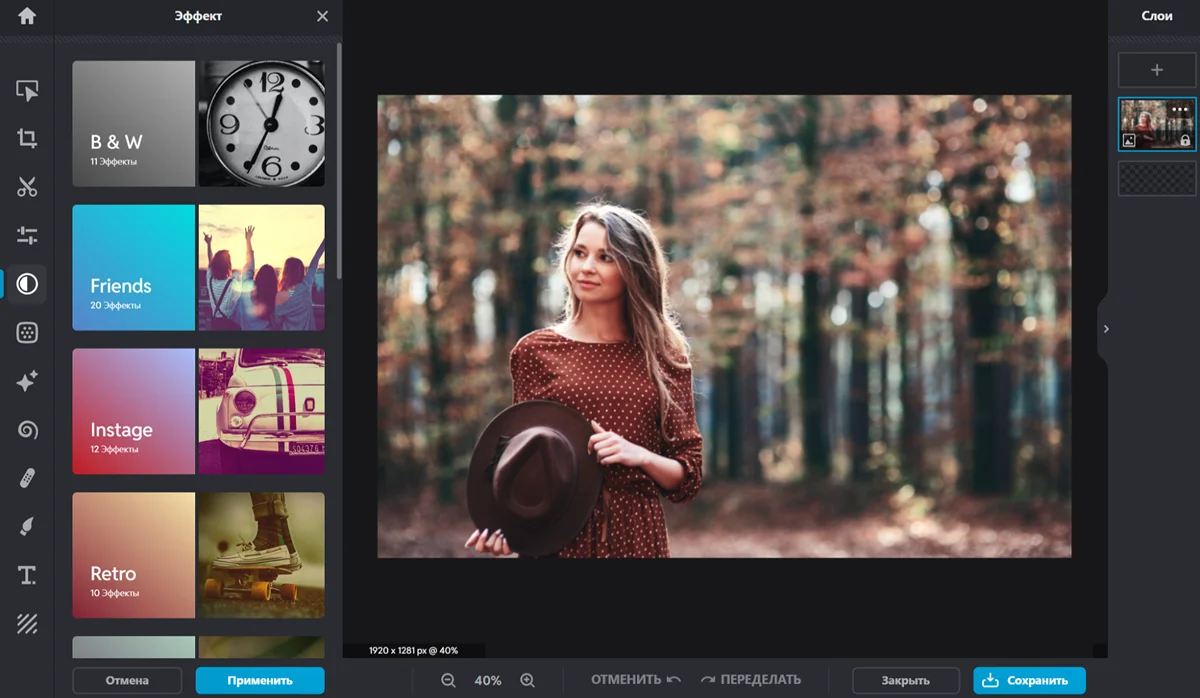Select the Text tool
Image resolution: width=1200 pixels, height=698 pixels.
(x=27, y=575)
